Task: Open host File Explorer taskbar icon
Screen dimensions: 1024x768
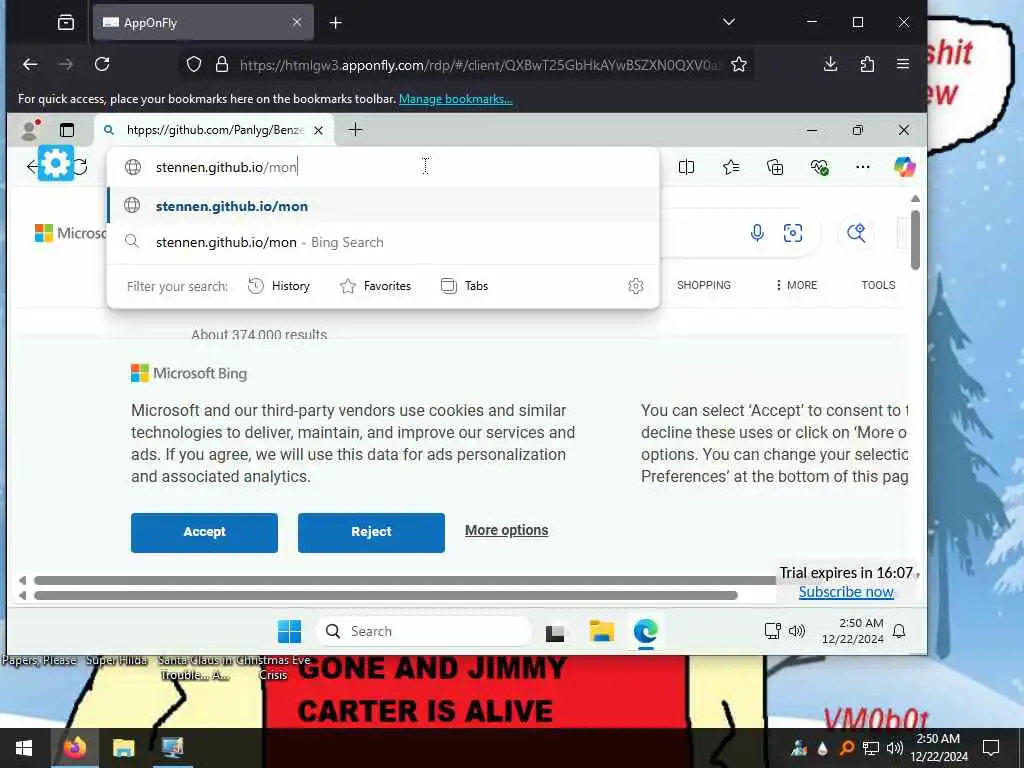Action: 123,748
